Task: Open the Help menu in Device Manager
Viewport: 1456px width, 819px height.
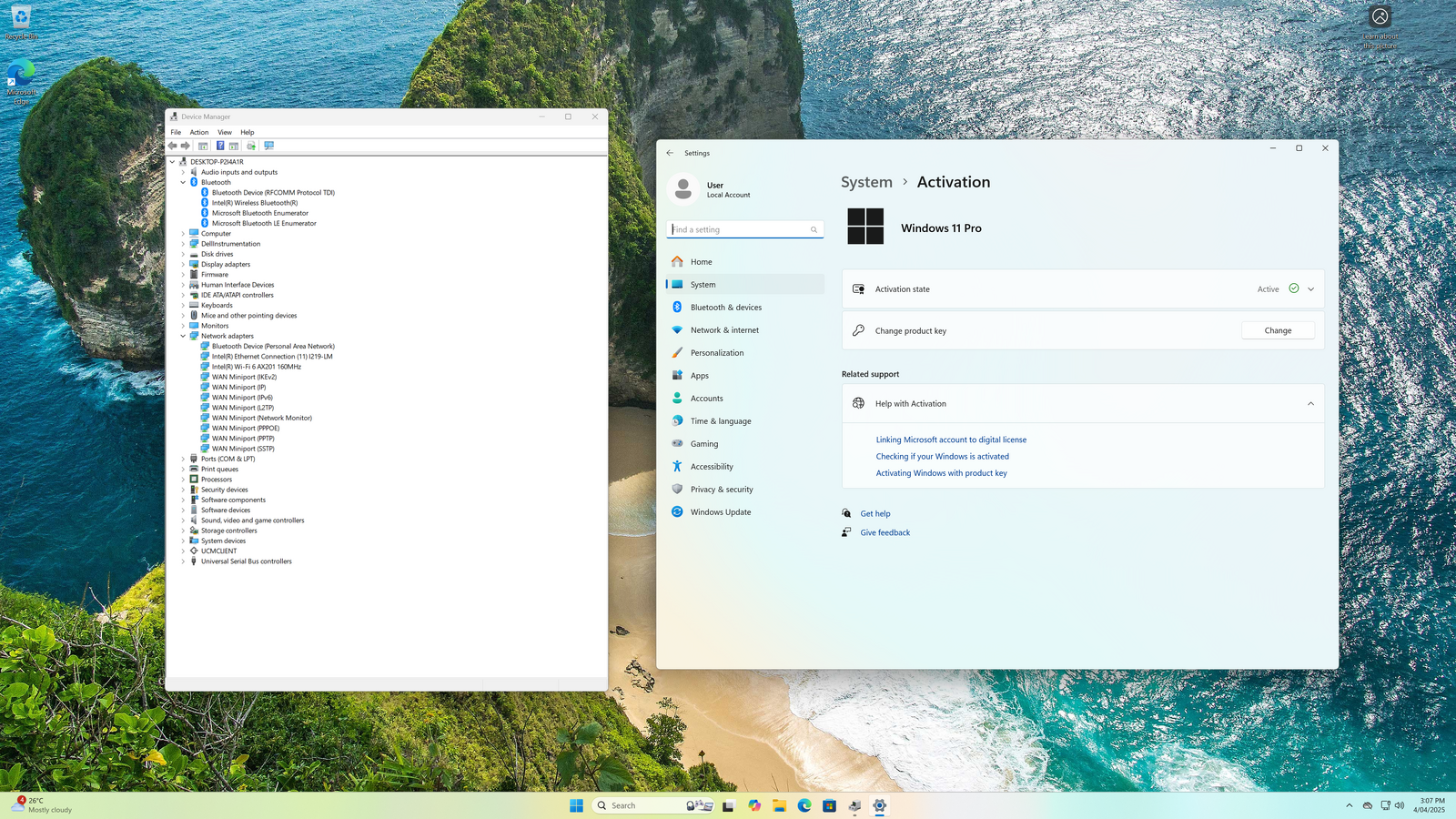Action: click(248, 132)
